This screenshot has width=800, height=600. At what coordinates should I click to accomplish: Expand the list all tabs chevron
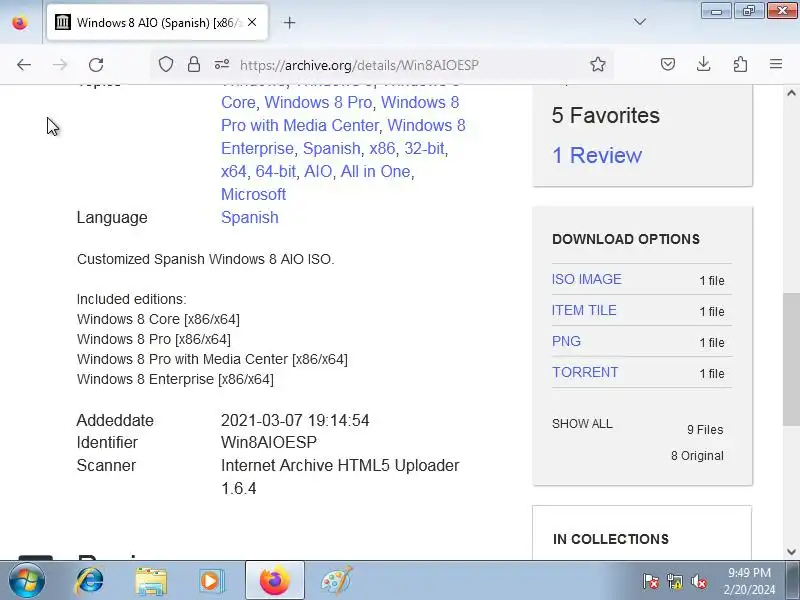[x=640, y=22]
